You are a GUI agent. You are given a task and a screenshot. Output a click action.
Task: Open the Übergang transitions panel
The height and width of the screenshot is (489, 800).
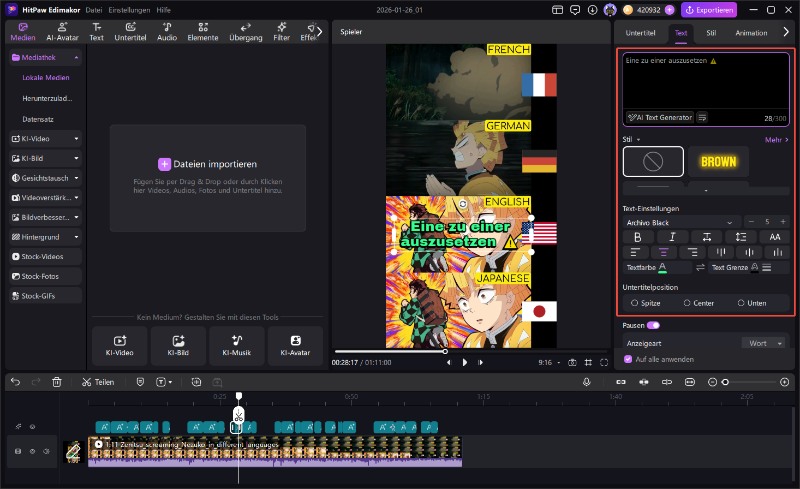[x=245, y=32]
